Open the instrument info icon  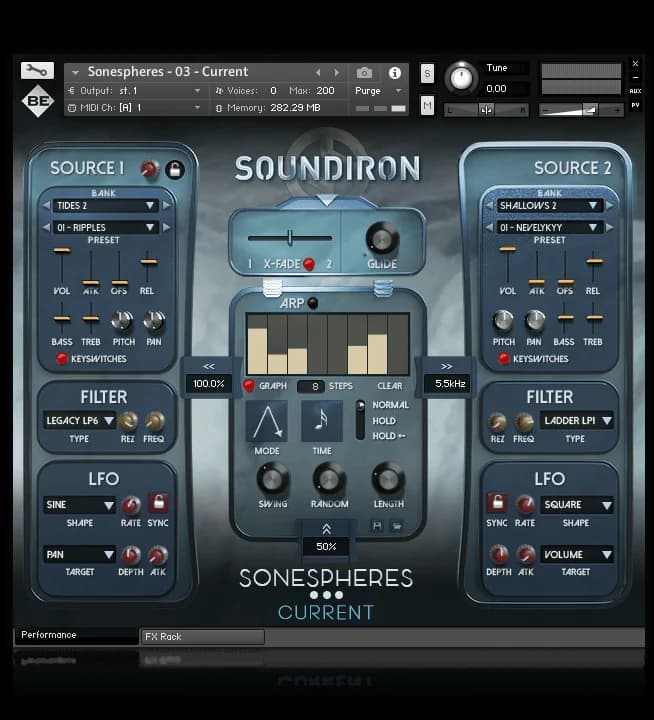[x=395, y=73]
